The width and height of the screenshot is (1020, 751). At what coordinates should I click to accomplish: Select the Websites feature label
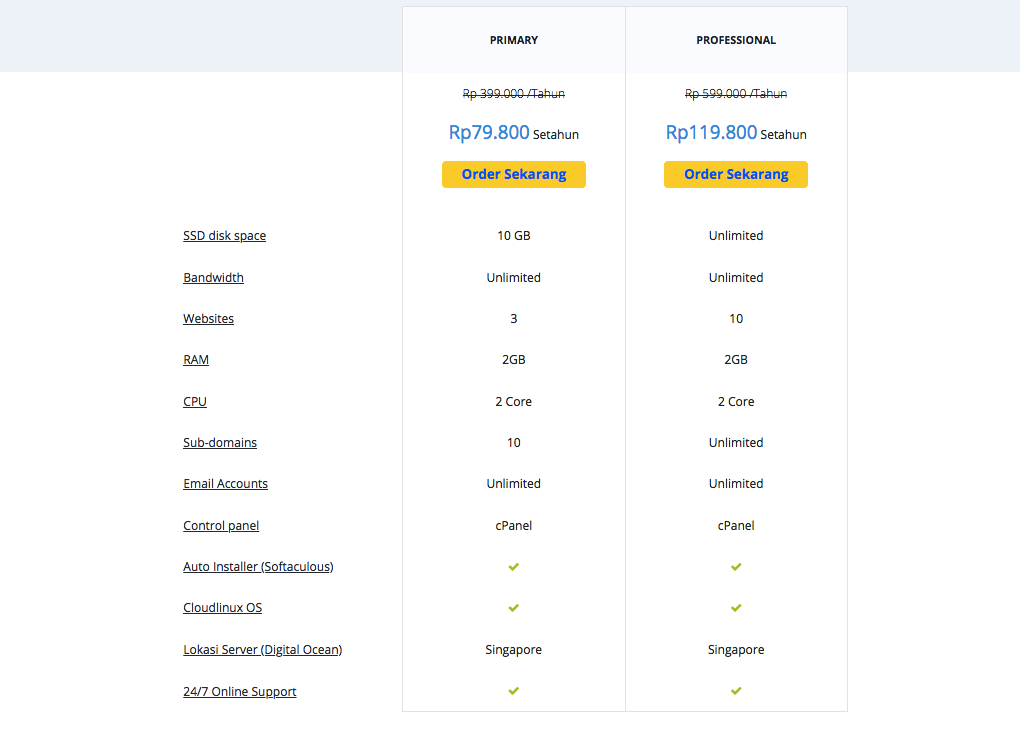(x=208, y=319)
